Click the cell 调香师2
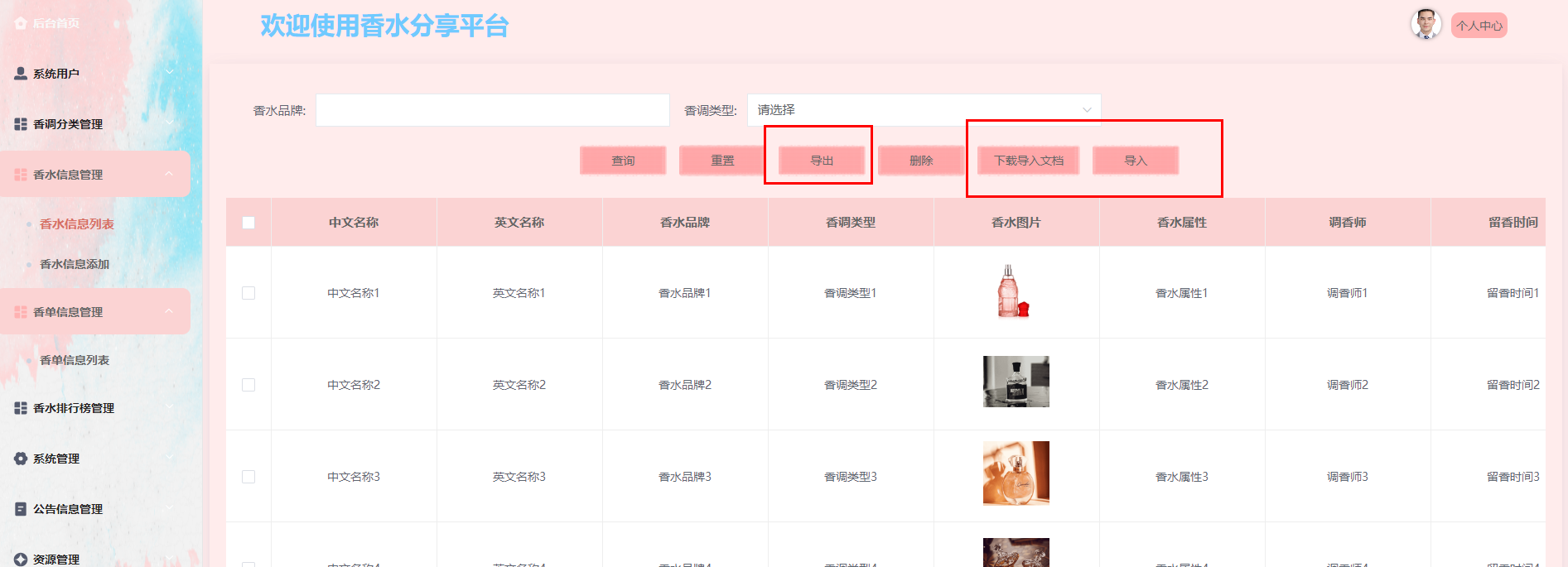Viewport: 1568px width, 567px height. (1348, 385)
